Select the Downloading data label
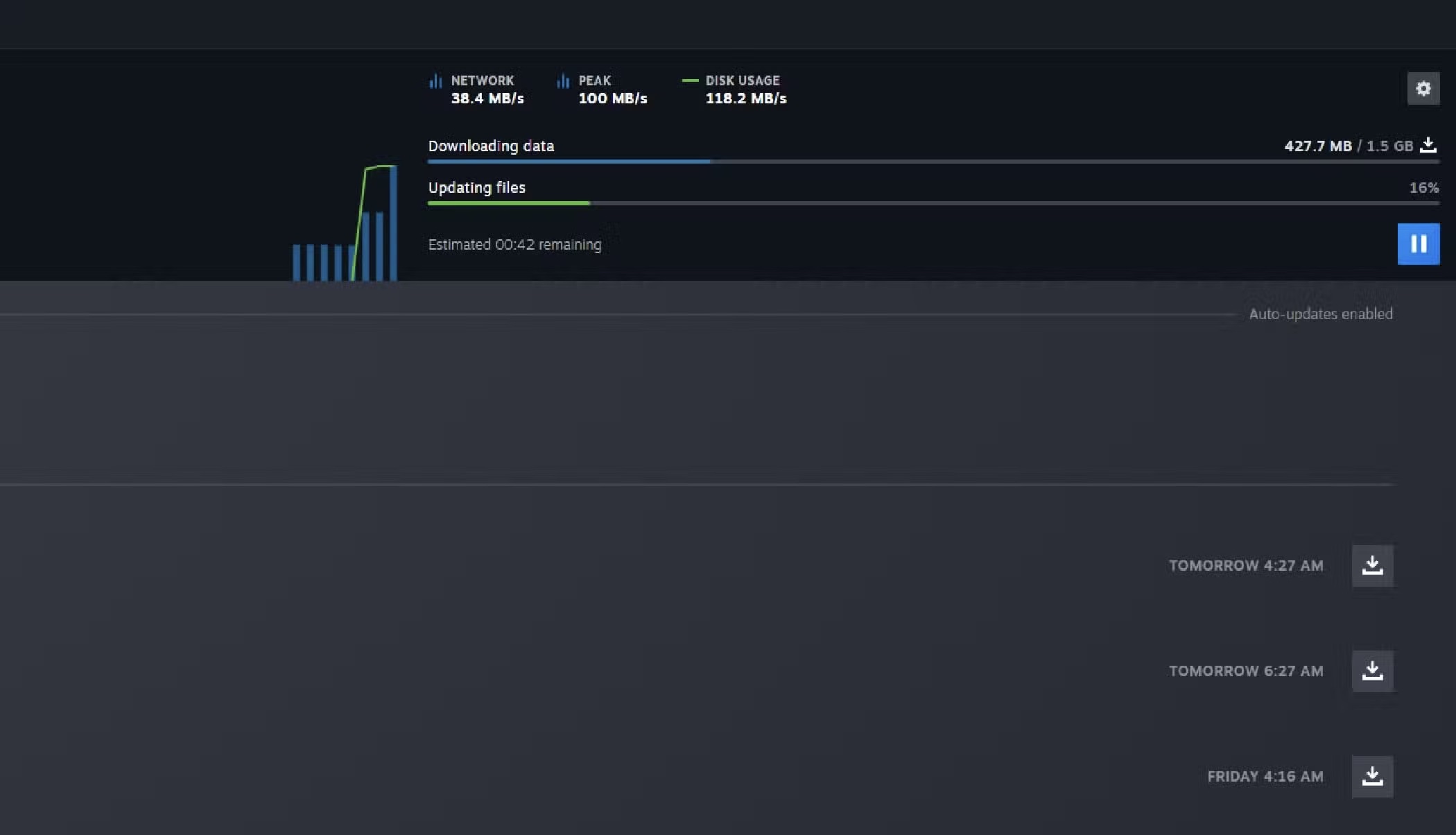The height and width of the screenshot is (835, 1456). click(x=491, y=146)
